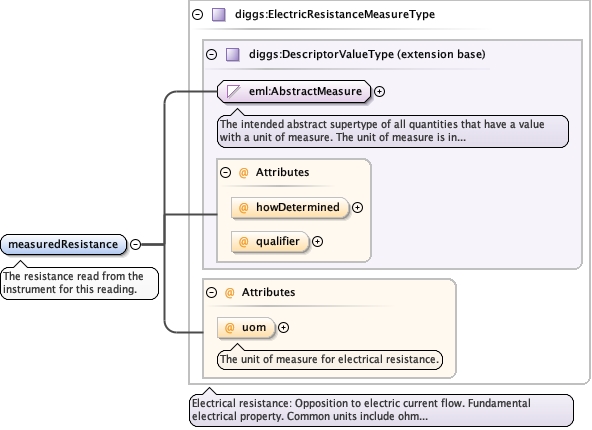Click the @ icon of qualifier

pos(244,242)
